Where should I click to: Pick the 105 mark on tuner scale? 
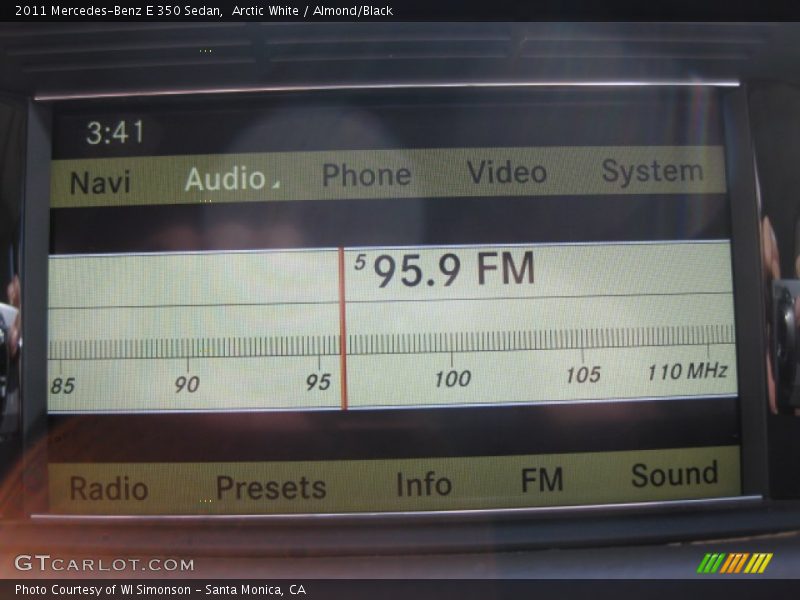point(583,375)
